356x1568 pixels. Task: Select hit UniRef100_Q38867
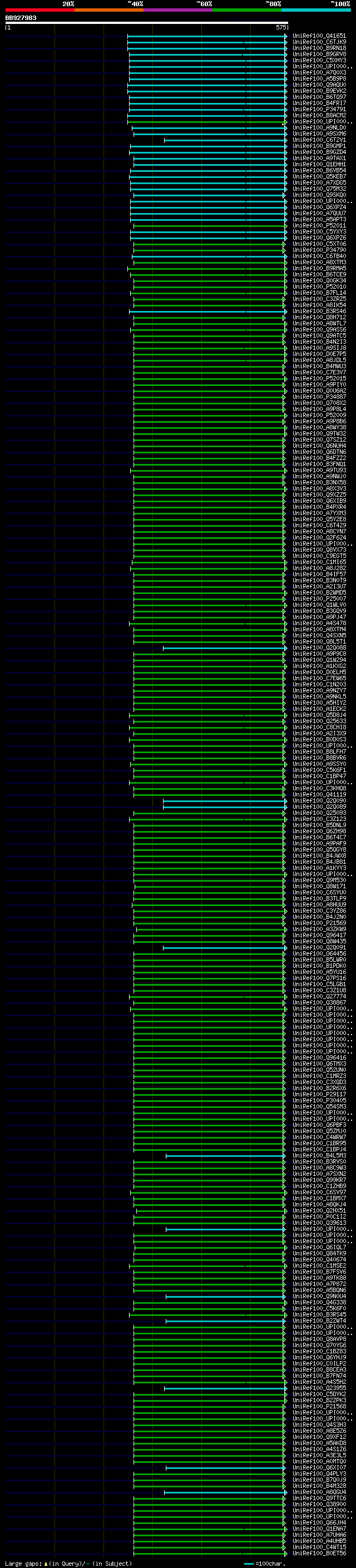click(x=319, y=1002)
